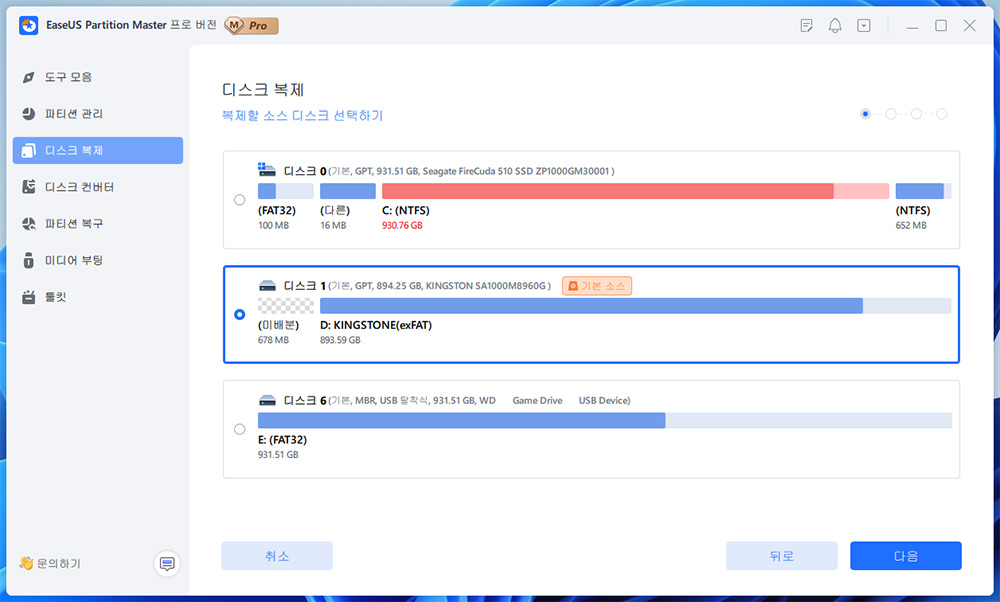The image size is (1000, 602).
Task: Click the 디스크 복제 sidebar icon
Action: pyautogui.click(x=28, y=150)
